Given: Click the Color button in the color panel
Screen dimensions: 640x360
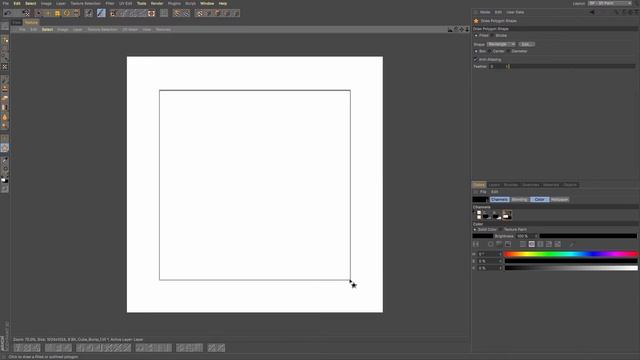Looking at the screenshot, I should 540,200.
